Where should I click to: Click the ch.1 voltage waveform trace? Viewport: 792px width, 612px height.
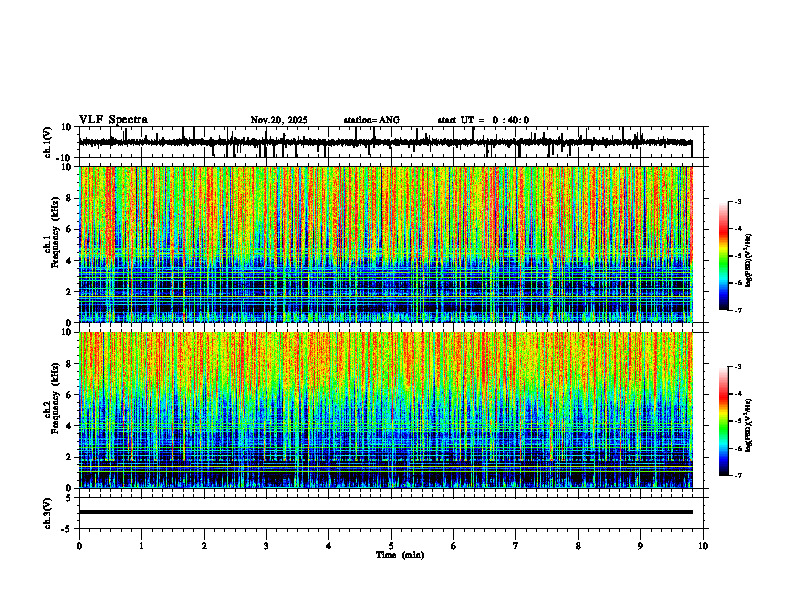385,143
